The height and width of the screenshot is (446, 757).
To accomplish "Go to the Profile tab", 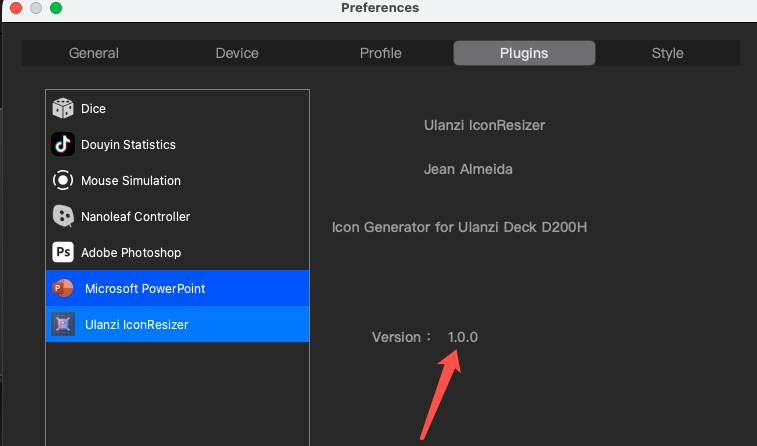I will coord(380,53).
